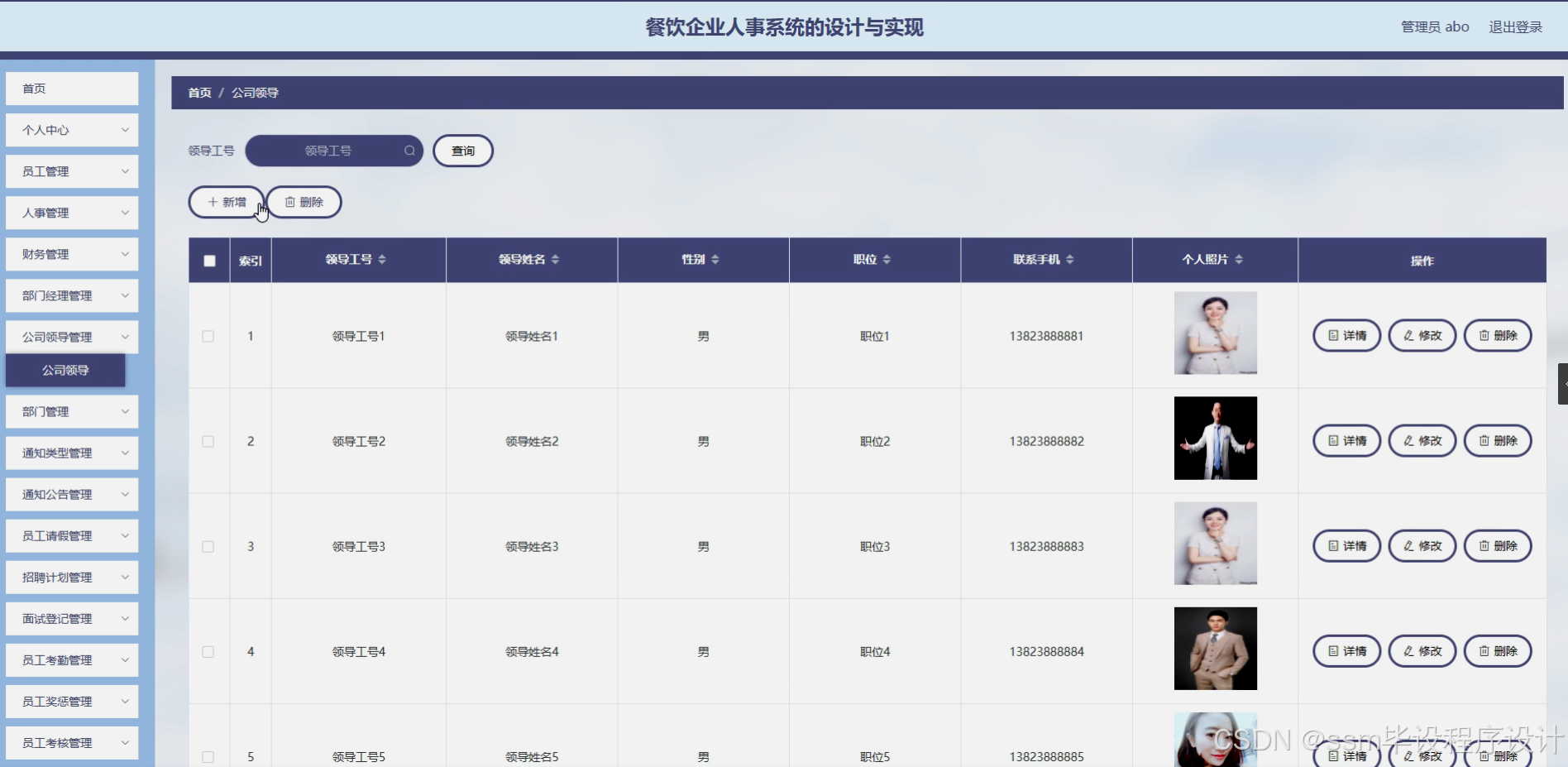1568x767 pixels.
Task: Open 详情 for 领导工号2 row
Action: click(x=1347, y=441)
